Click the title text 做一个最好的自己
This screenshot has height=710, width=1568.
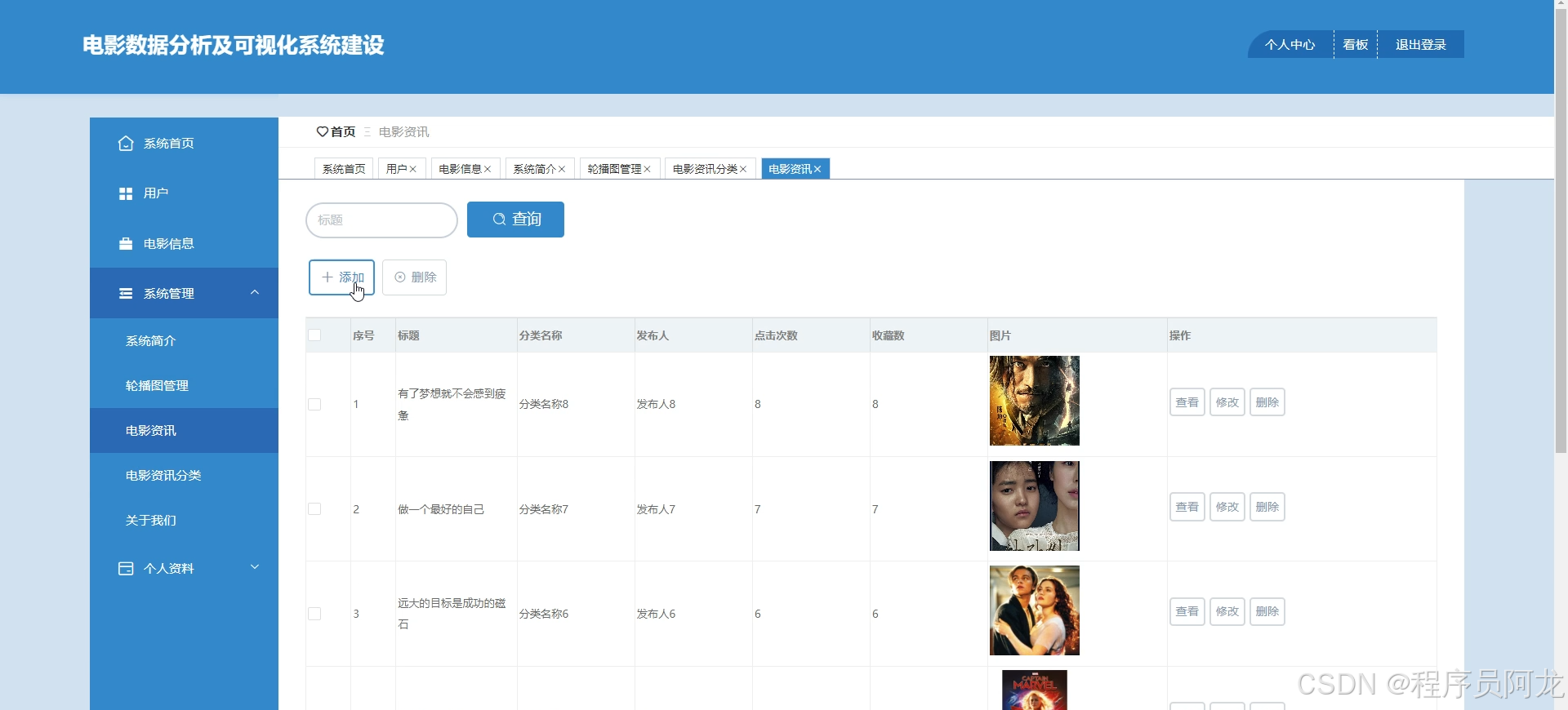[441, 509]
